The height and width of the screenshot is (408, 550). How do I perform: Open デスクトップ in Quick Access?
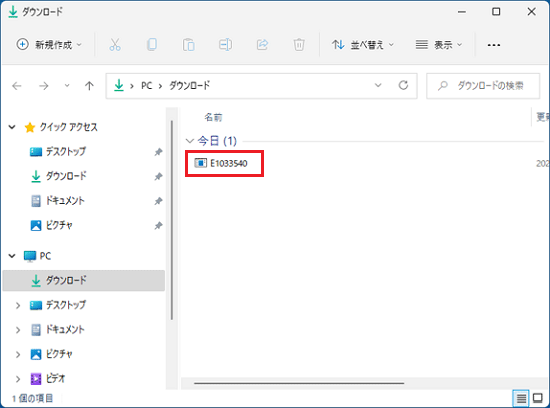pos(66,152)
